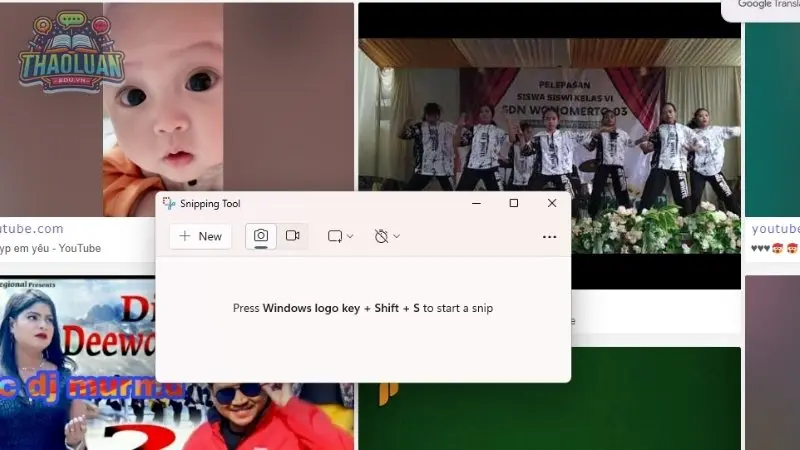800x450 pixels.
Task: Open the delay snip timer dropdown
Action: click(x=387, y=236)
